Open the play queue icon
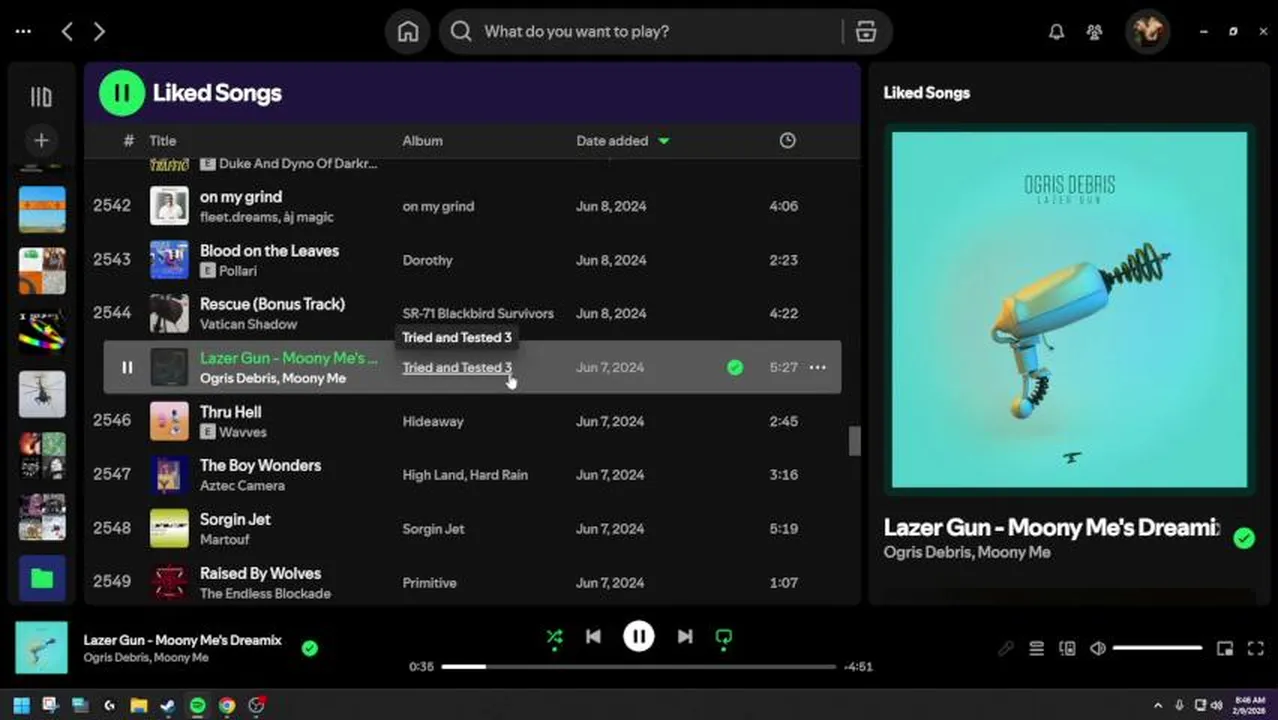Screen dimensions: 1278x720 1037,649
